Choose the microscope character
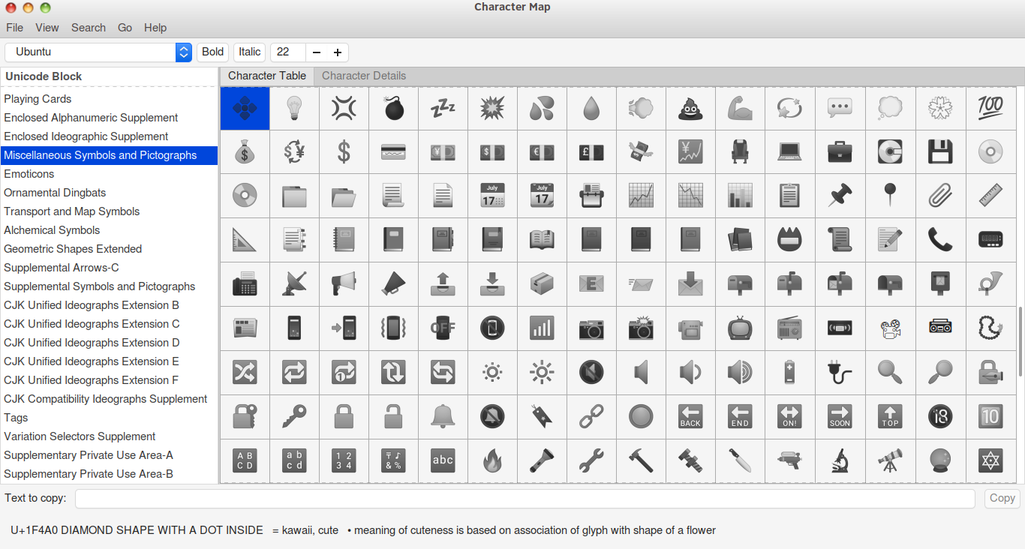 click(839, 461)
